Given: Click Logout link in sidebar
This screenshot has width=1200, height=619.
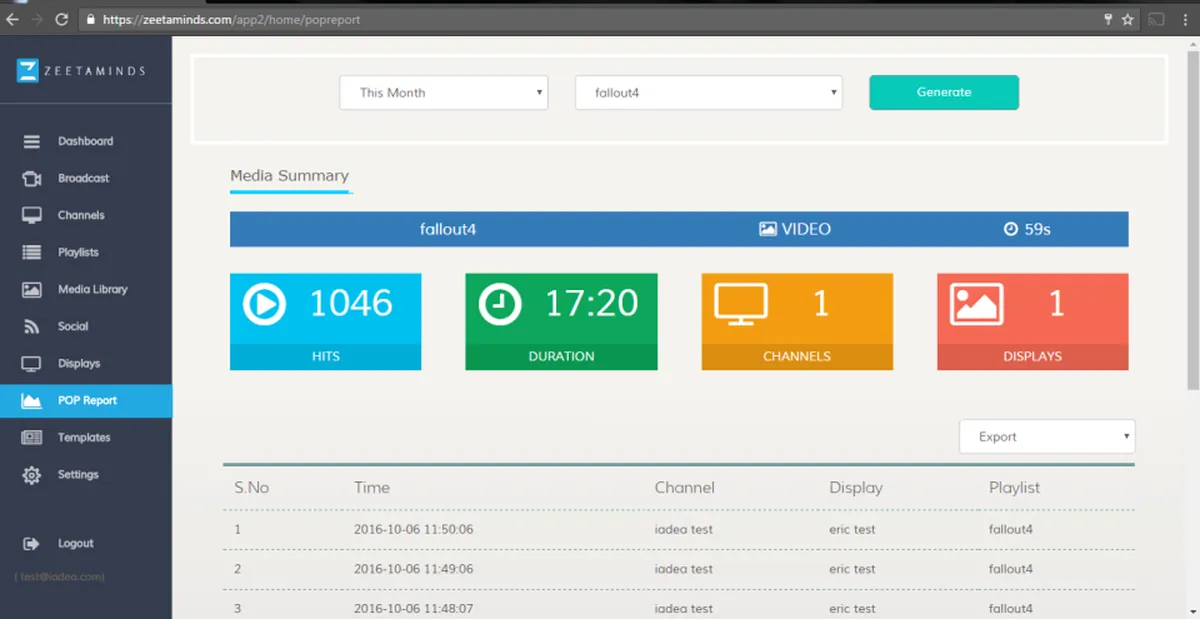Looking at the screenshot, I should [x=75, y=544].
